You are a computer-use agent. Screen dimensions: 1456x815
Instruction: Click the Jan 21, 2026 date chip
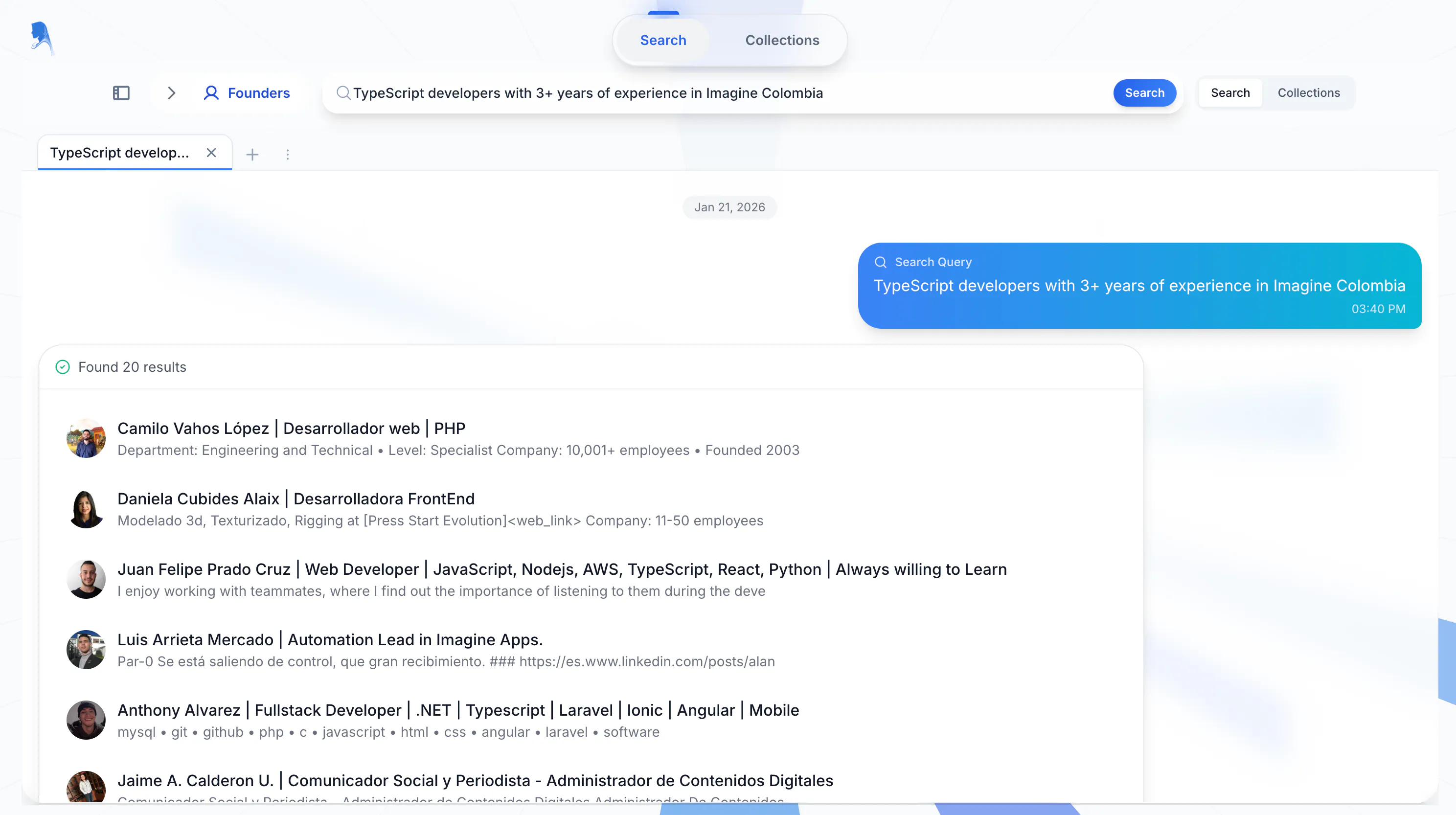(729, 207)
